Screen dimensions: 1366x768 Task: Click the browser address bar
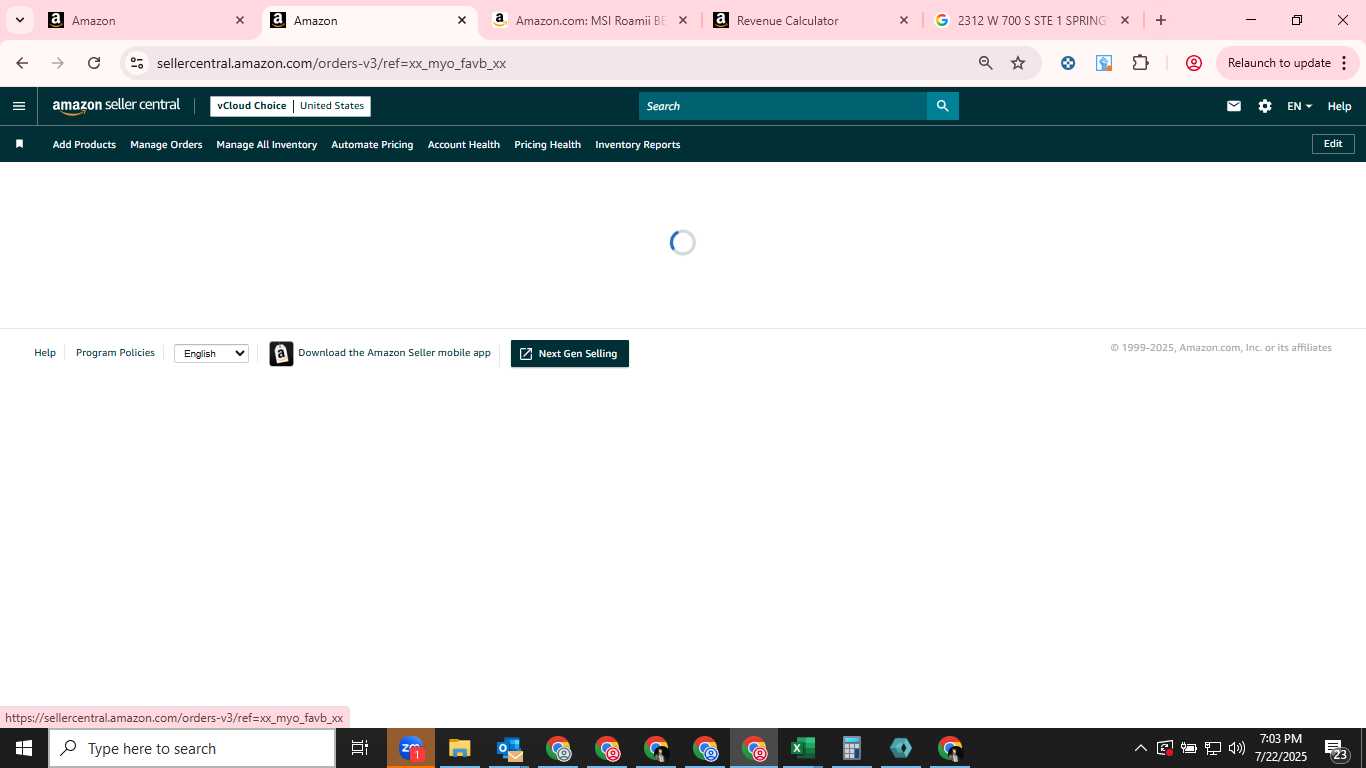pos(560,63)
